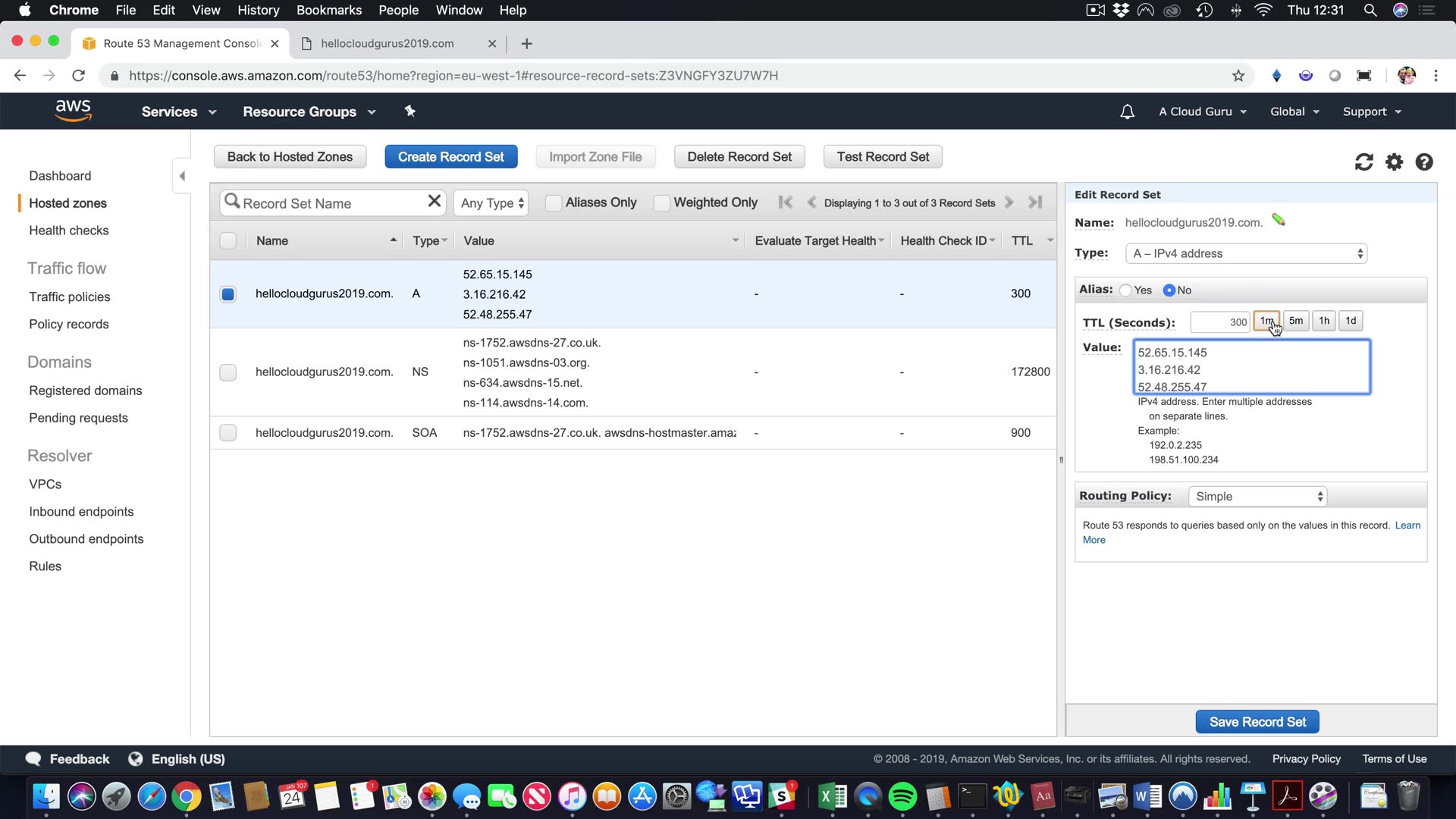Clear the Record Set Name search

pyautogui.click(x=434, y=202)
